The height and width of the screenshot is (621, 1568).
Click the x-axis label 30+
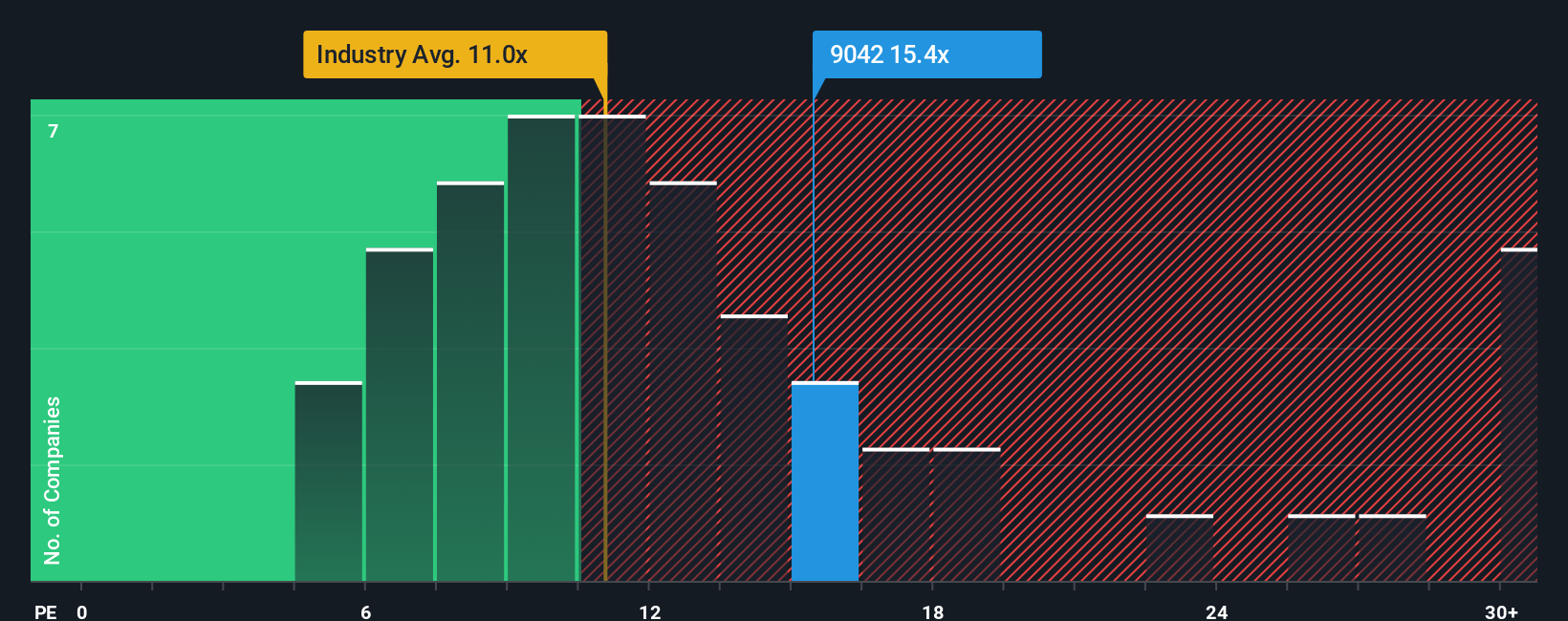(1501, 611)
